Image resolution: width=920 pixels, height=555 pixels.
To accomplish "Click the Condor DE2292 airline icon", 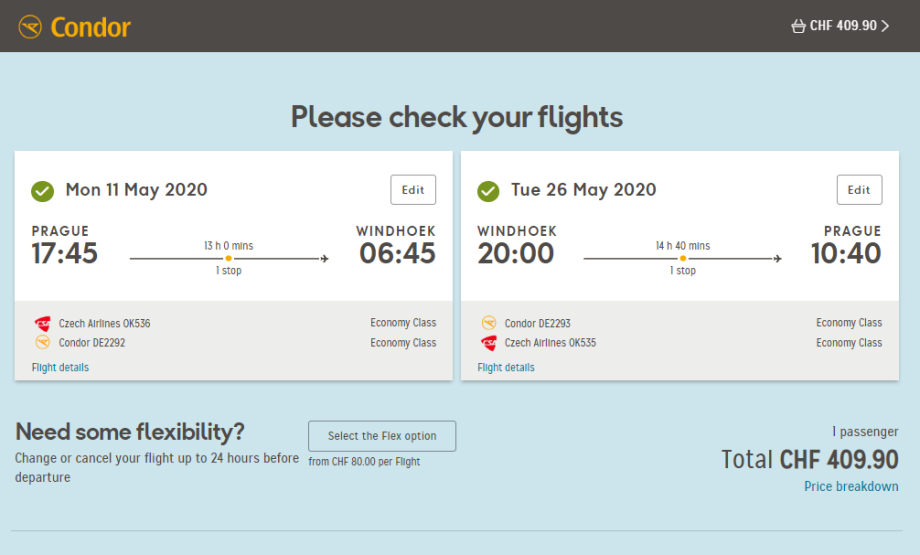I will pyautogui.click(x=42, y=342).
